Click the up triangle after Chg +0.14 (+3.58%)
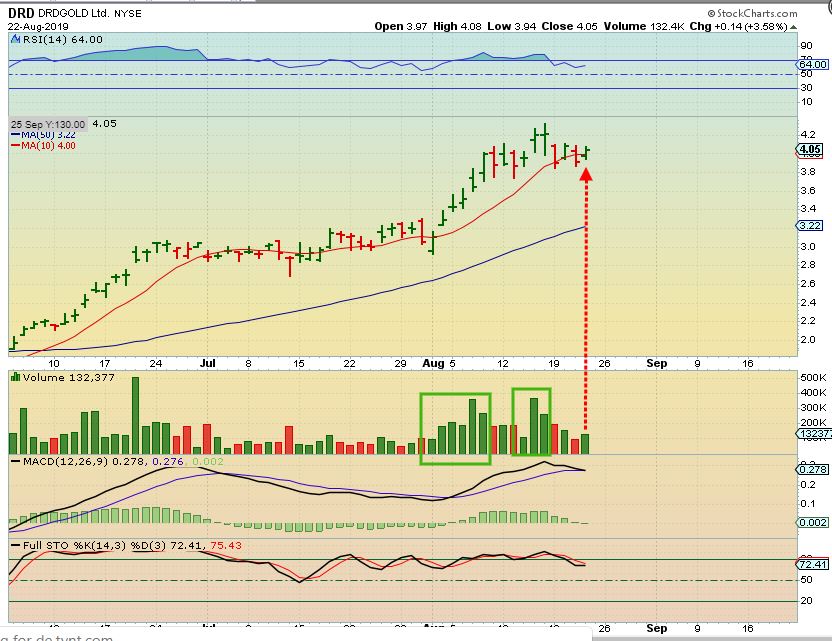Image resolution: width=832 pixels, height=641 pixels. coord(793,27)
